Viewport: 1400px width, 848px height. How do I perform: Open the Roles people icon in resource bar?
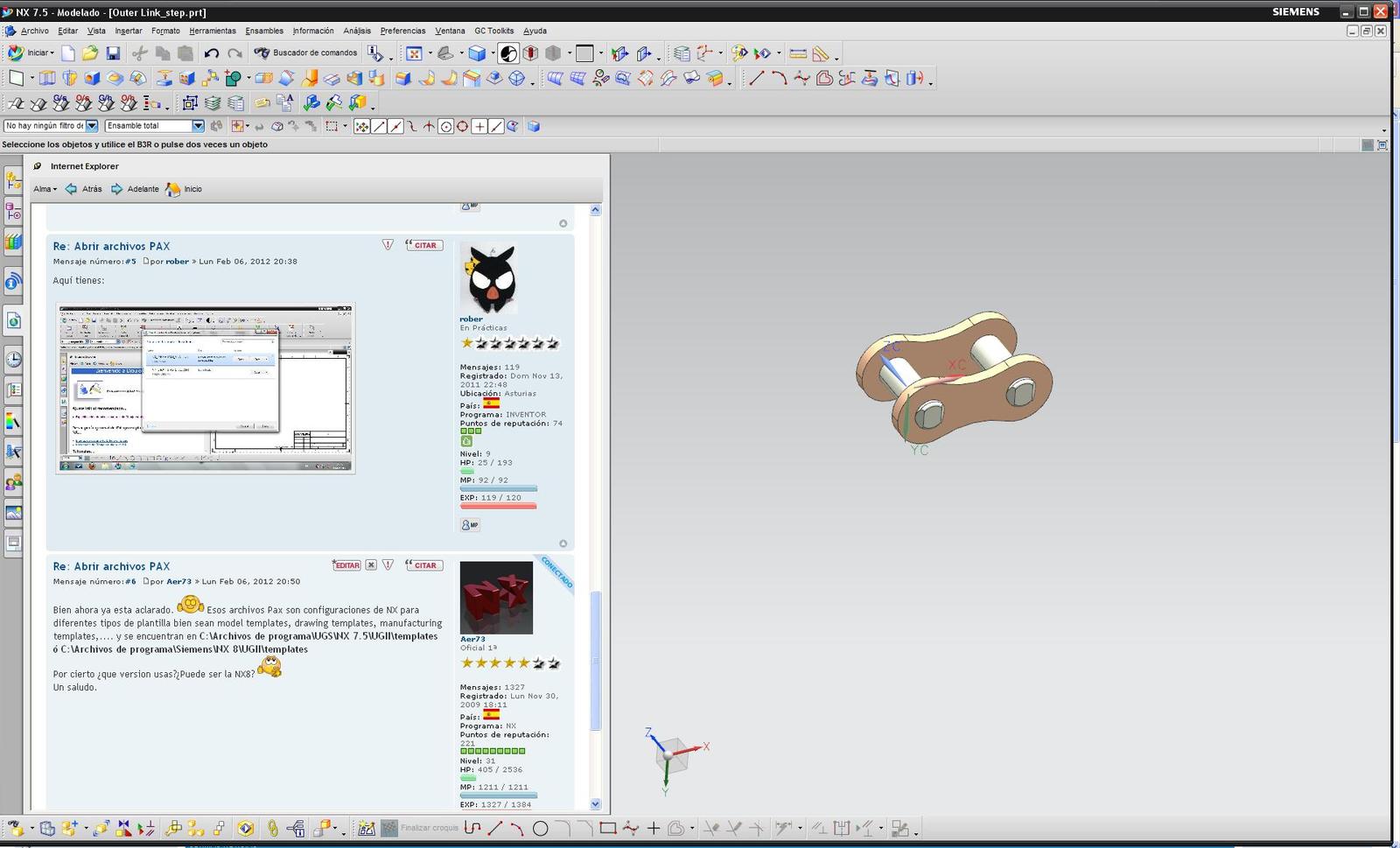(13, 482)
